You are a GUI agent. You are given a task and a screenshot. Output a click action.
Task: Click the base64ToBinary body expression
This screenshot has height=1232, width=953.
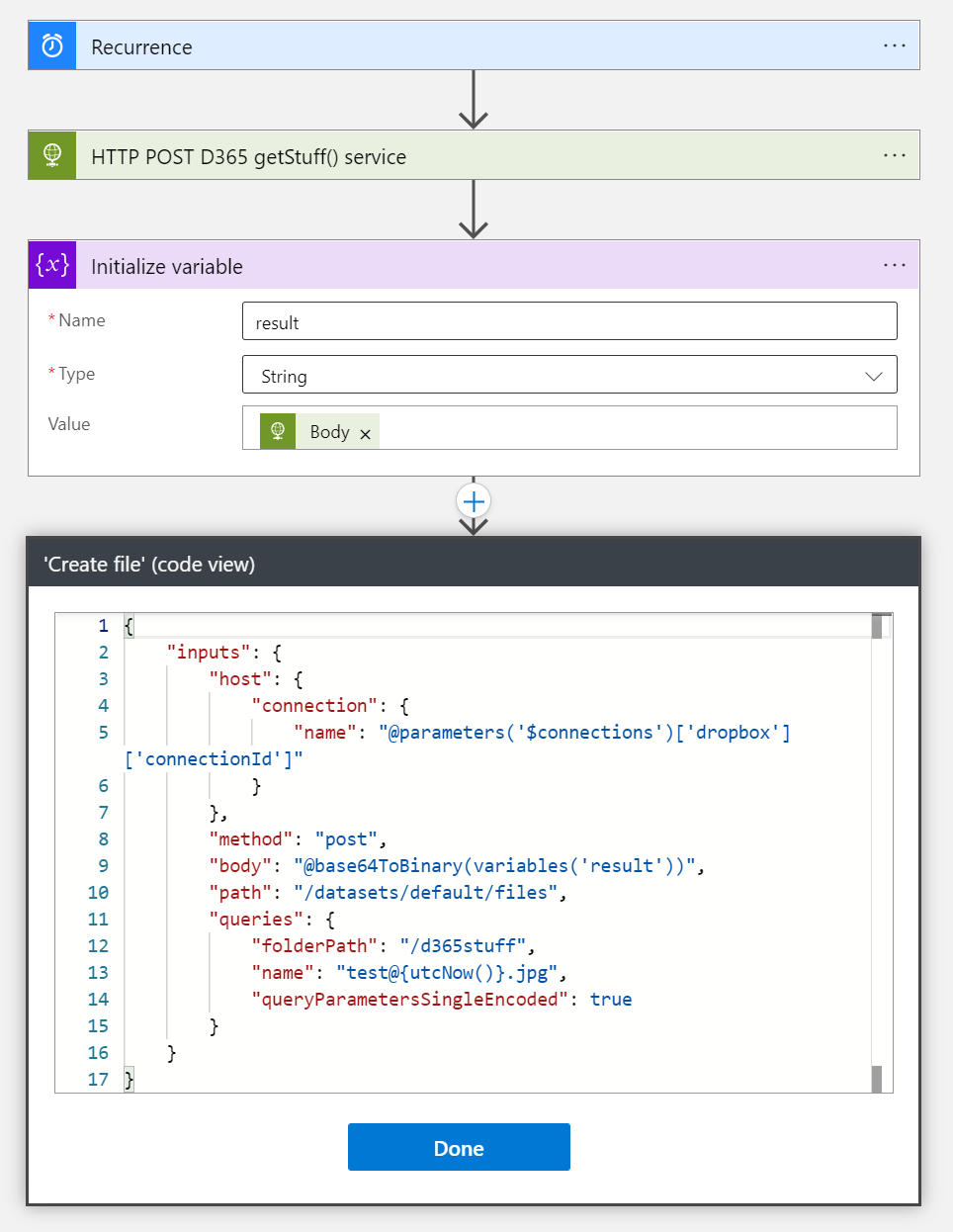[x=494, y=866]
